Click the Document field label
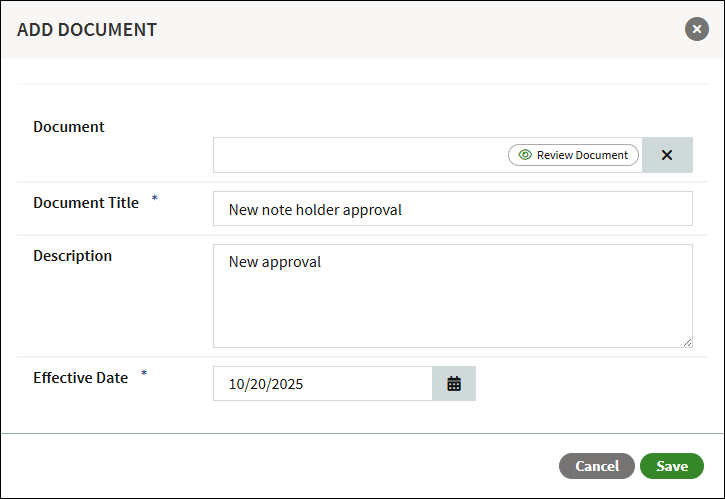725x499 pixels. (x=69, y=127)
